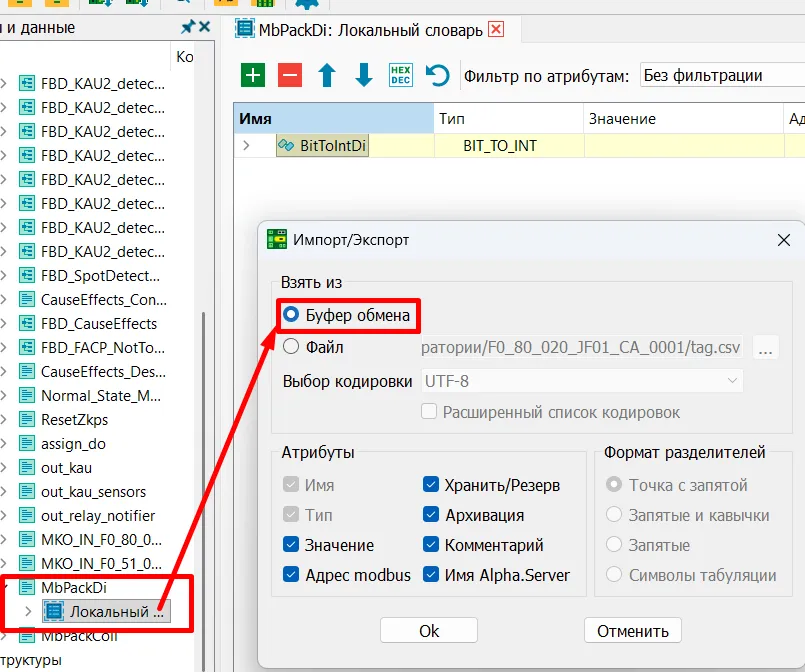Toggle HEX/DEC display mode

(x=400, y=75)
